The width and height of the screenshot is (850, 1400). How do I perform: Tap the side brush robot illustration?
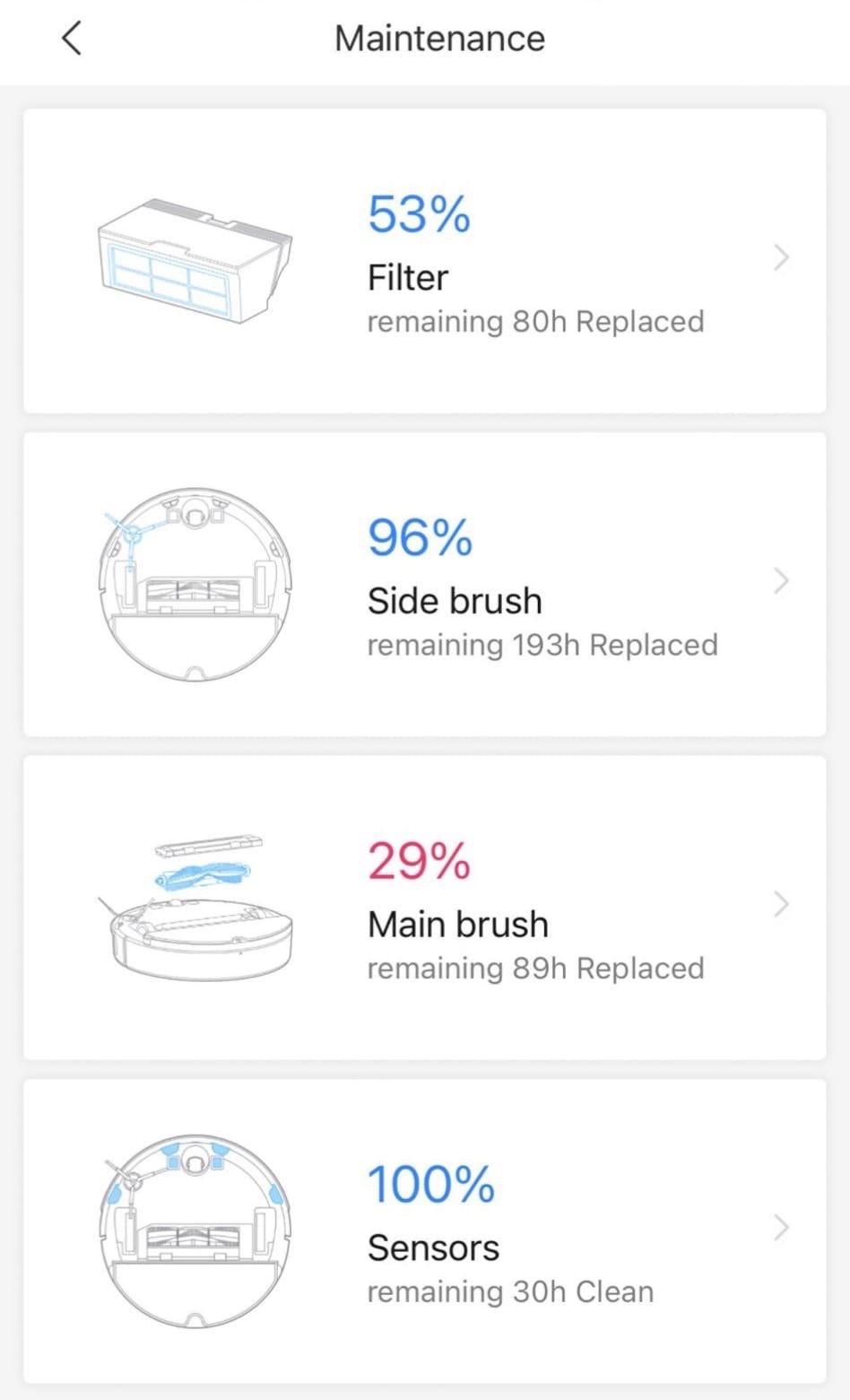point(194,584)
